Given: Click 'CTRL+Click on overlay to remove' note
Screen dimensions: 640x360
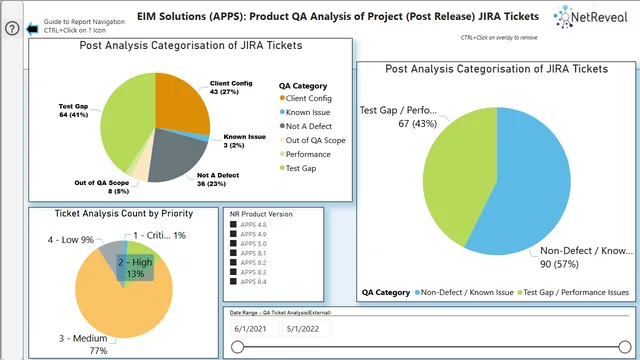Looking at the screenshot, I should click(499, 38).
